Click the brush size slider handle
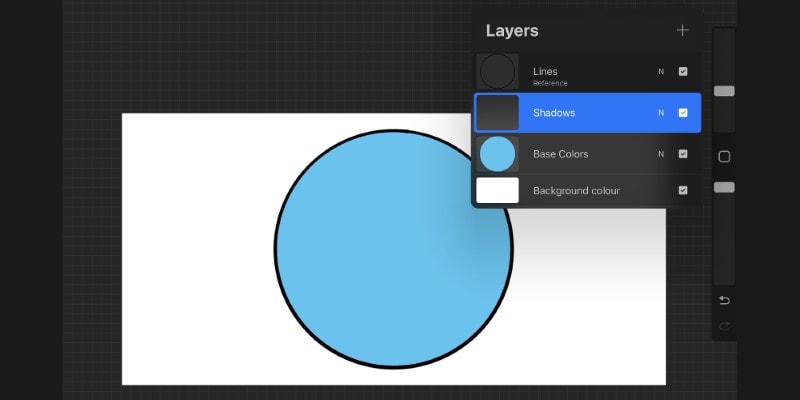The image size is (800, 400). coord(724,91)
